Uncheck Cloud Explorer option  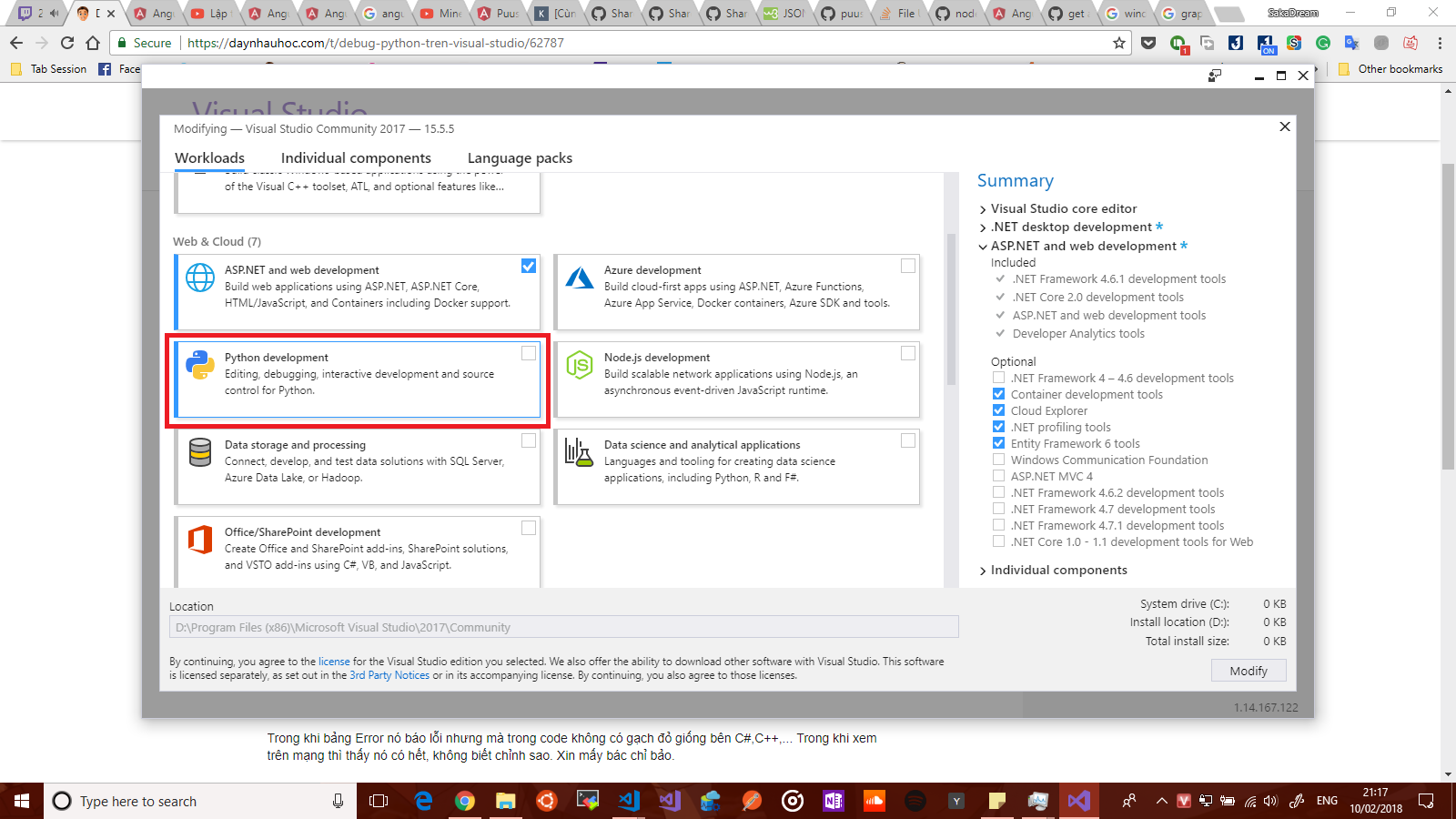(x=998, y=410)
